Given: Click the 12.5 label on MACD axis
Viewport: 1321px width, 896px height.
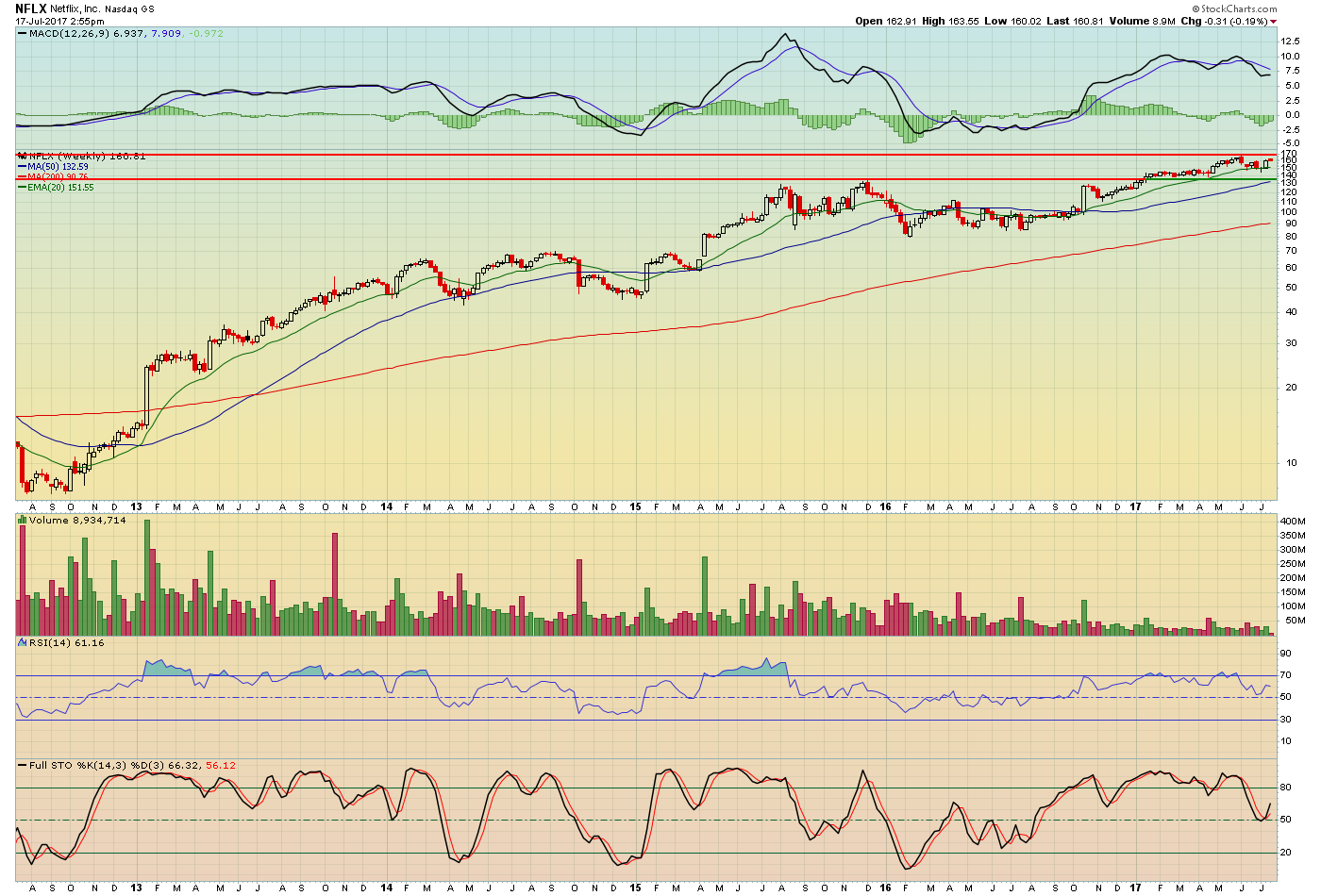Looking at the screenshot, I should (1289, 41).
